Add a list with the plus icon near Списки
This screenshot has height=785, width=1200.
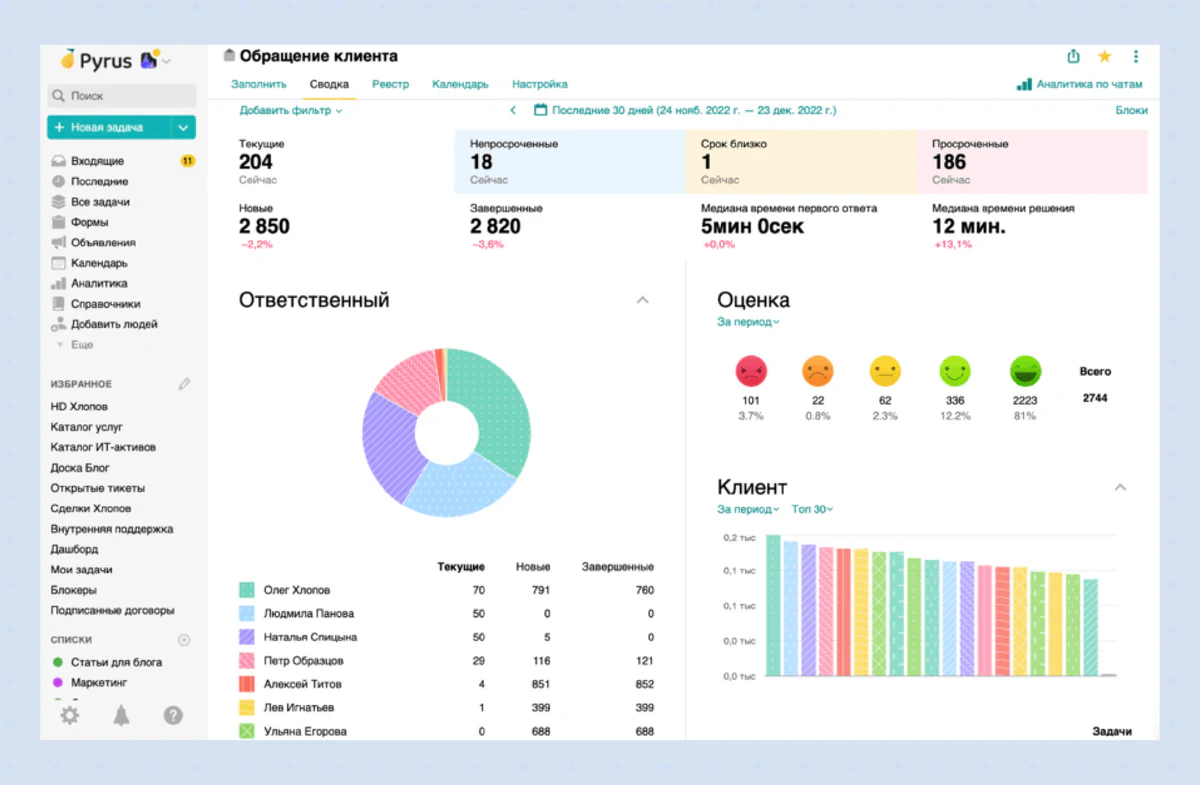pos(184,640)
